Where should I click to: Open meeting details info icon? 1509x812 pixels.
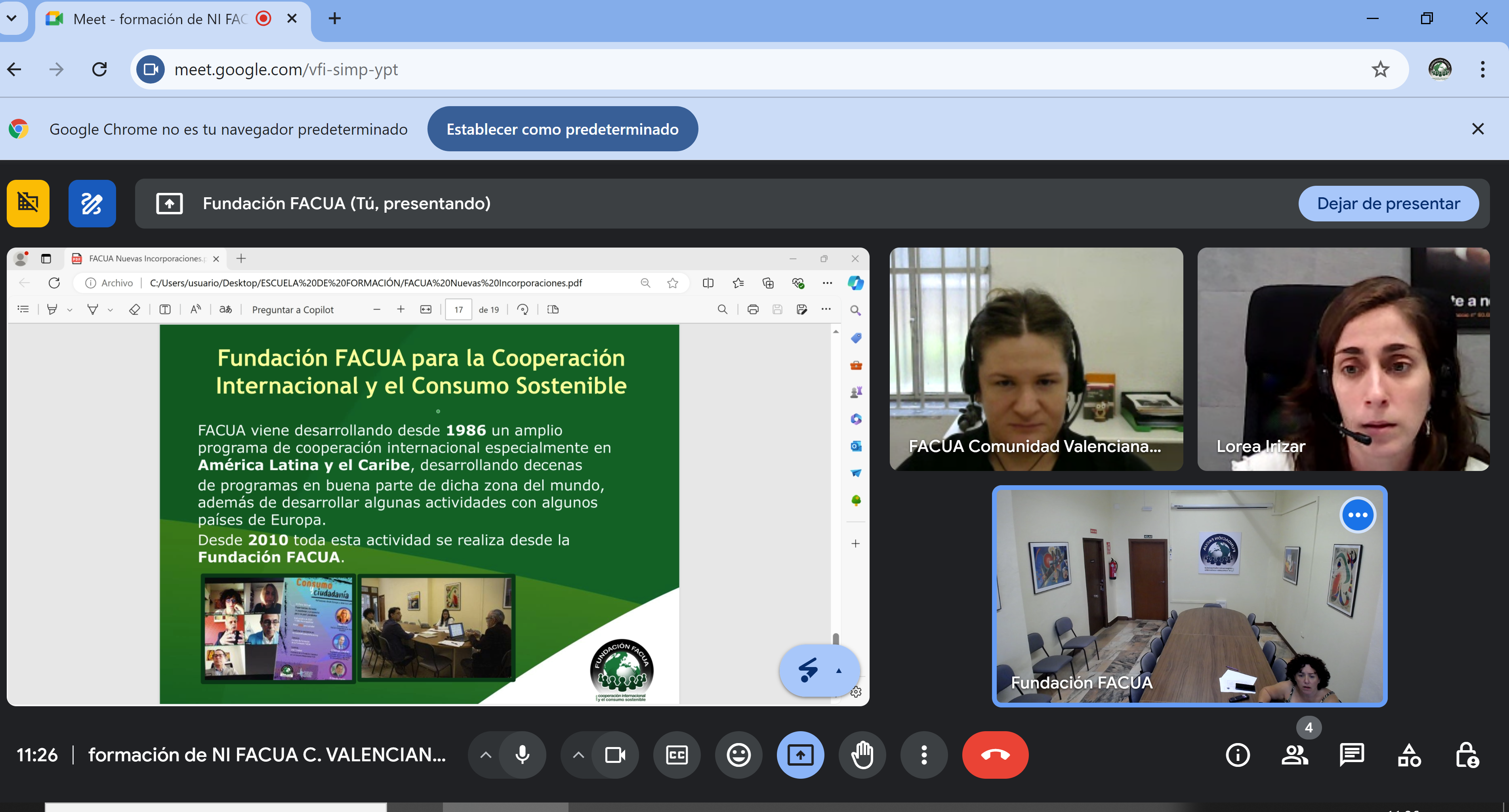[x=1238, y=755]
